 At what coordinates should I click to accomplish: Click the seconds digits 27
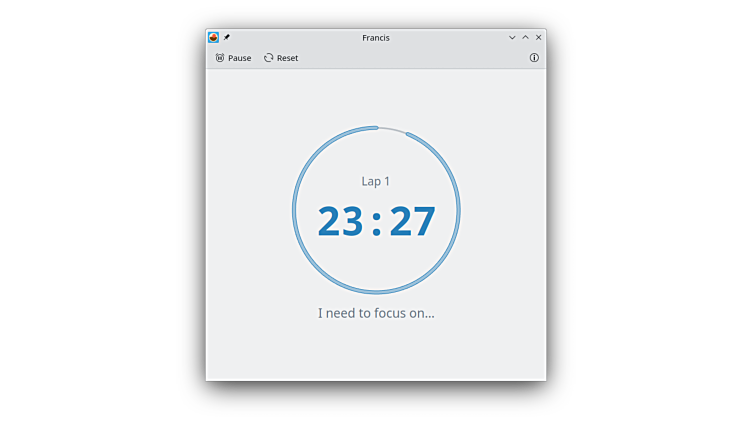tap(412, 221)
